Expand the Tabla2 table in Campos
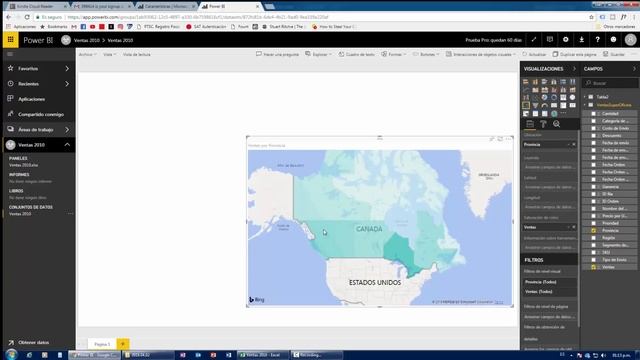The image size is (640, 360). [x=585, y=97]
